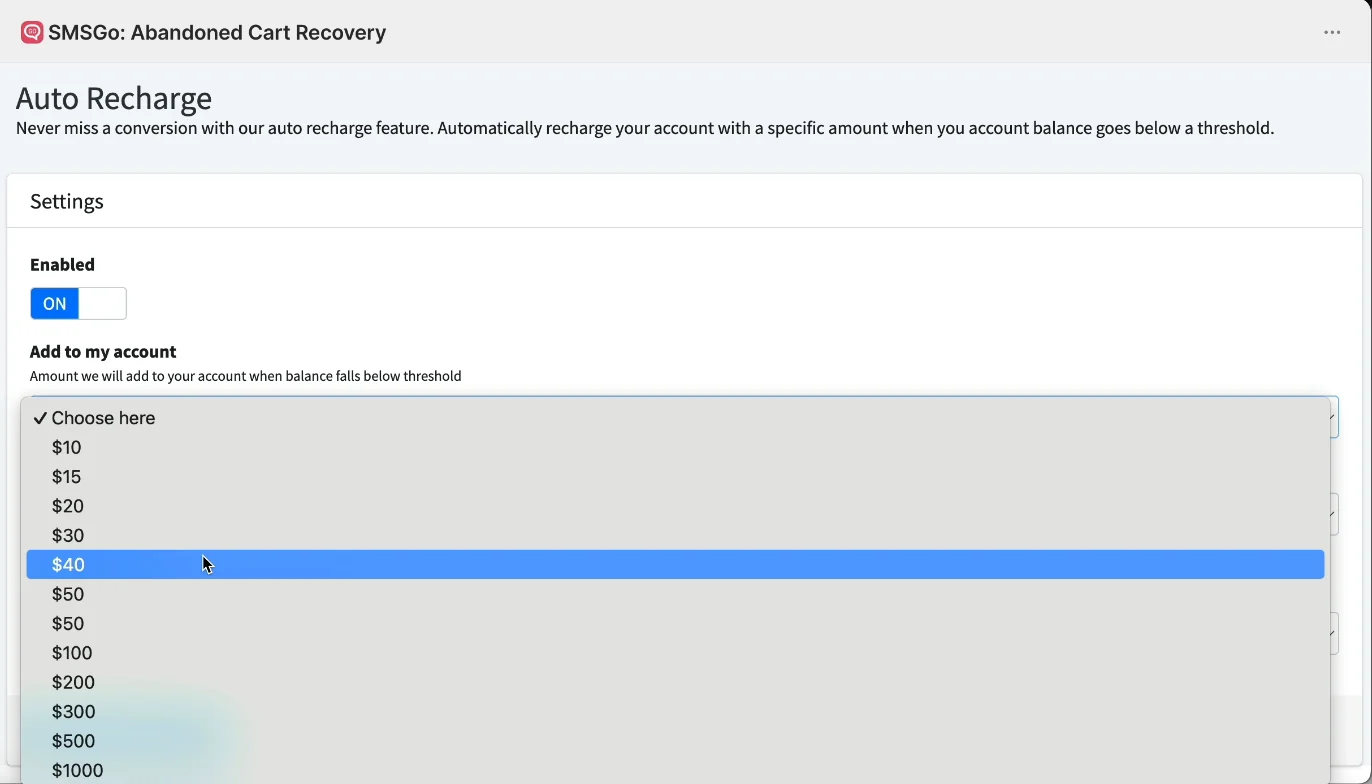Click the 'SMSGo: Abandoned Cart Recovery' title text
Viewport: 1372px width, 784px height.
pyautogui.click(x=217, y=33)
